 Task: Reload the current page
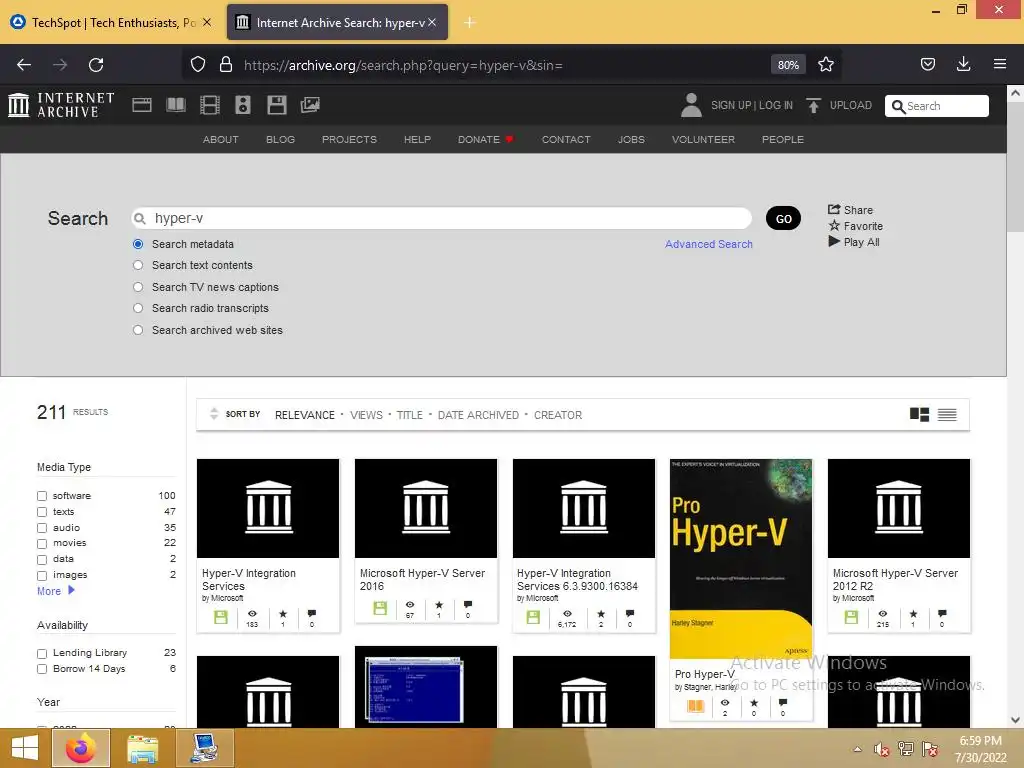pos(96,65)
